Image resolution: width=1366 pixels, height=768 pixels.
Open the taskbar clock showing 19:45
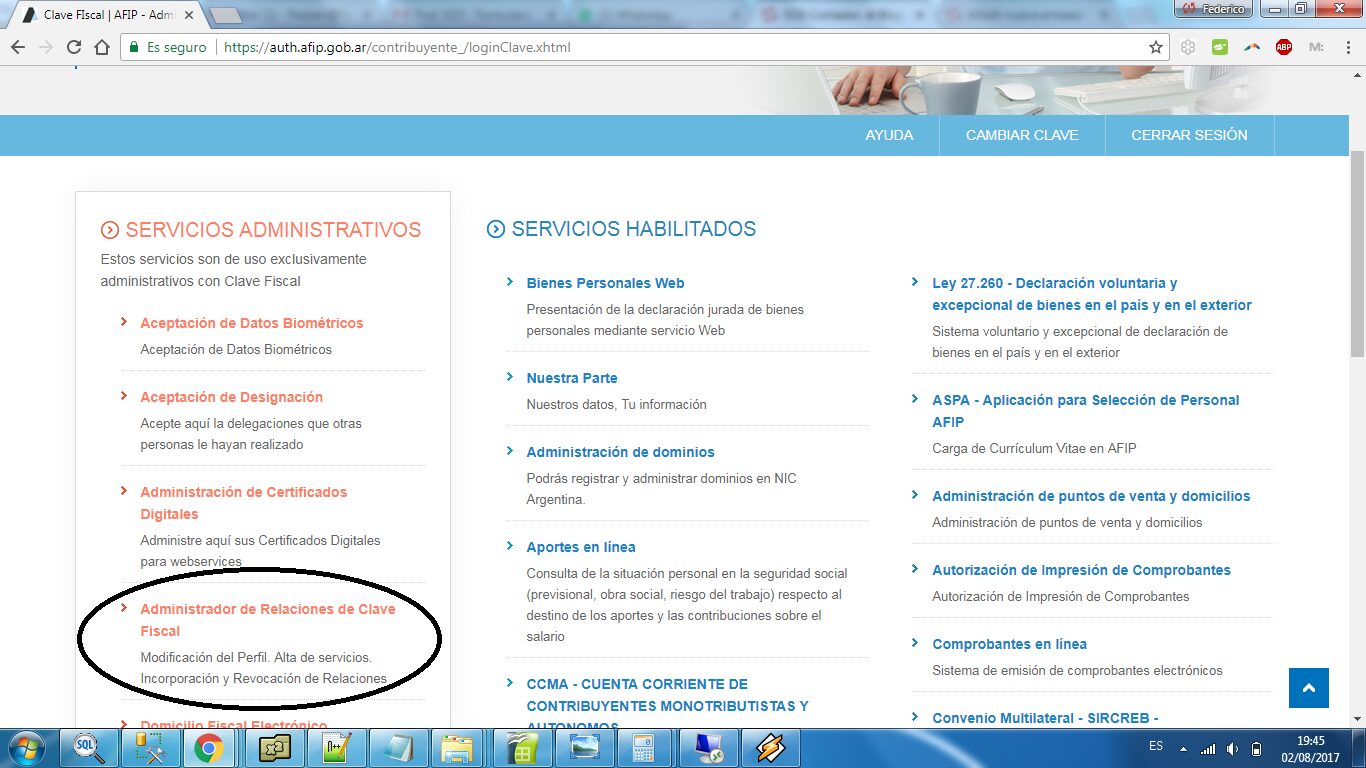pyautogui.click(x=1311, y=748)
